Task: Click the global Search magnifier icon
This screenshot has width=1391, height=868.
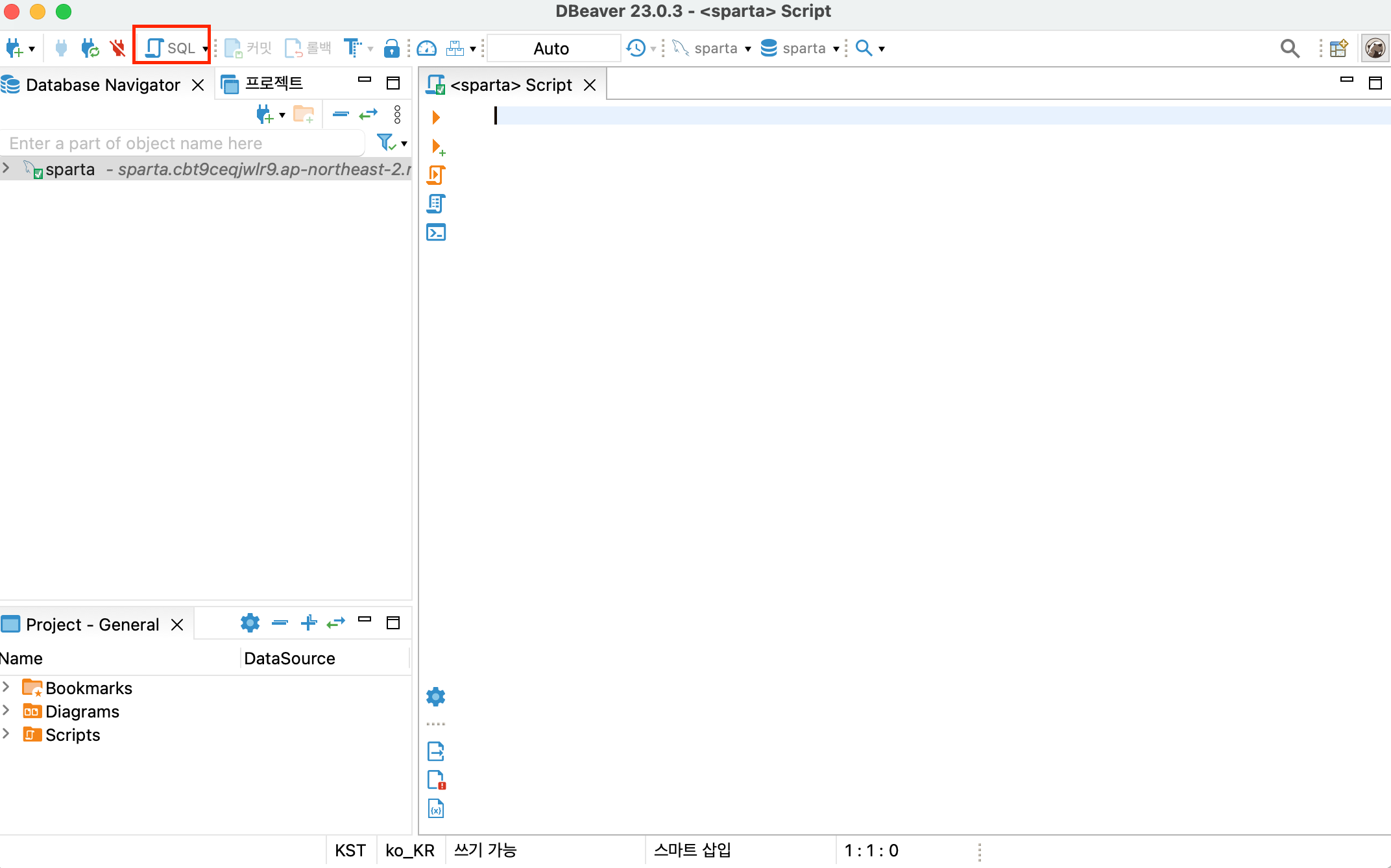Action: click(1290, 48)
